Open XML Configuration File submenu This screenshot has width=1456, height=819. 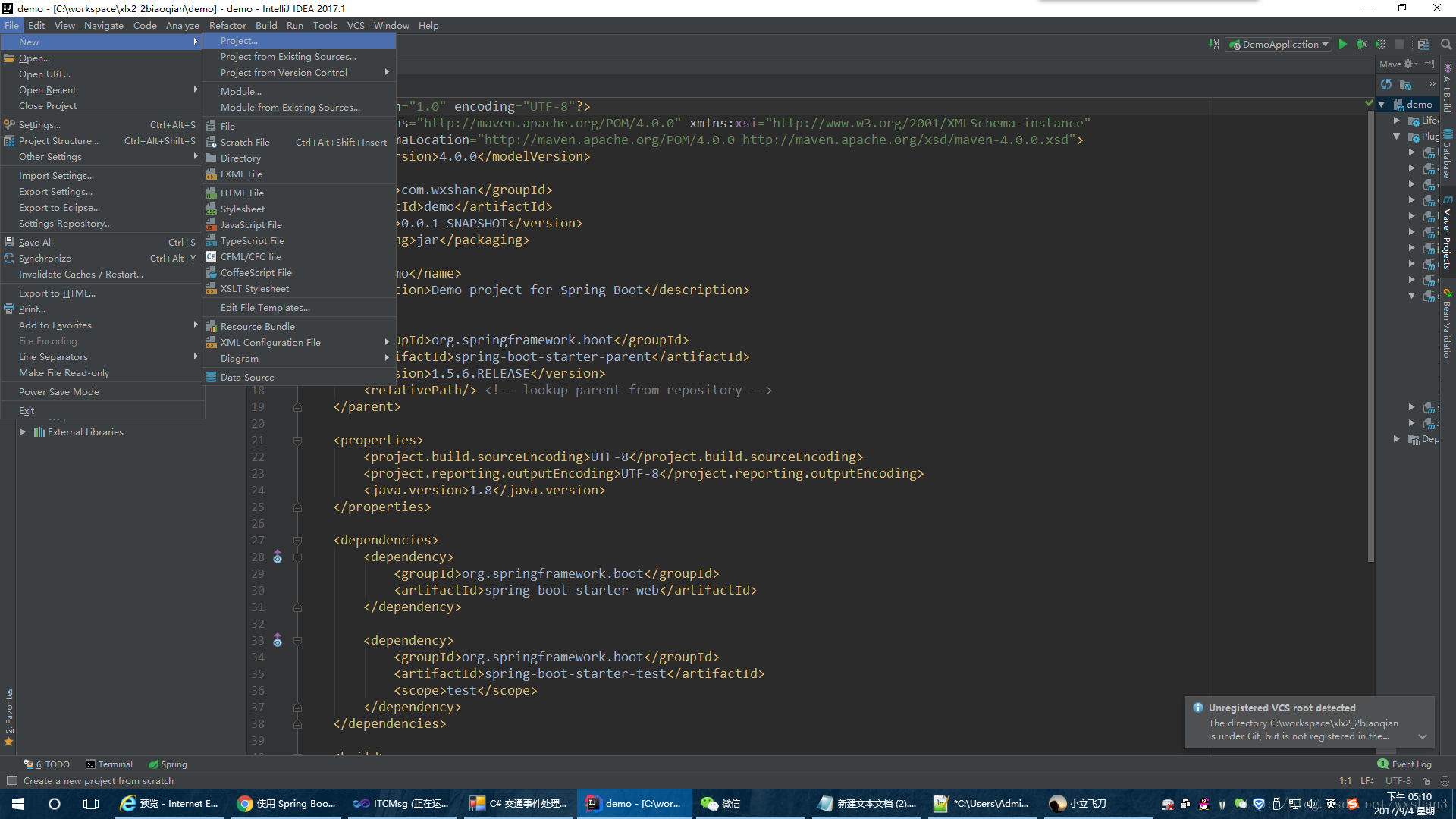tap(300, 343)
